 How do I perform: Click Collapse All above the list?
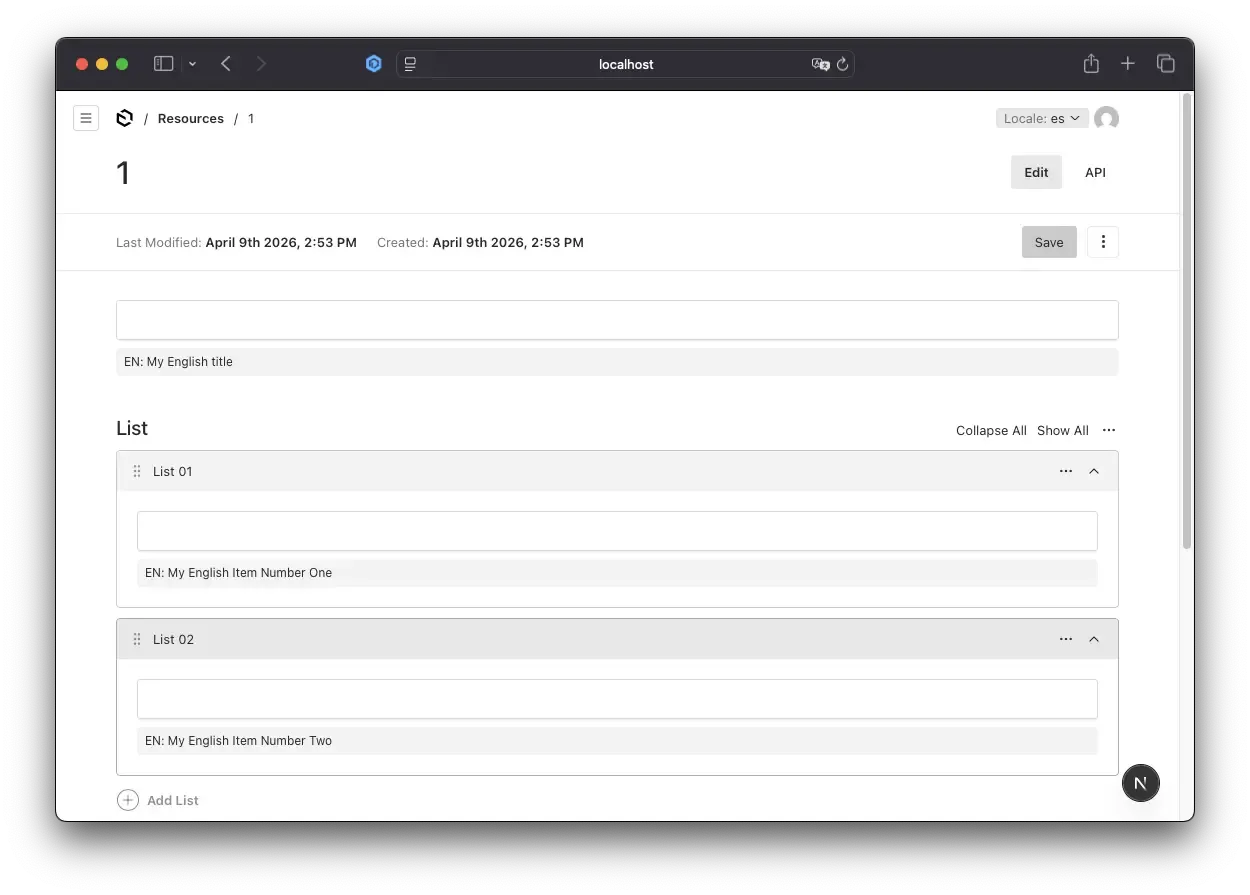pyautogui.click(x=991, y=430)
